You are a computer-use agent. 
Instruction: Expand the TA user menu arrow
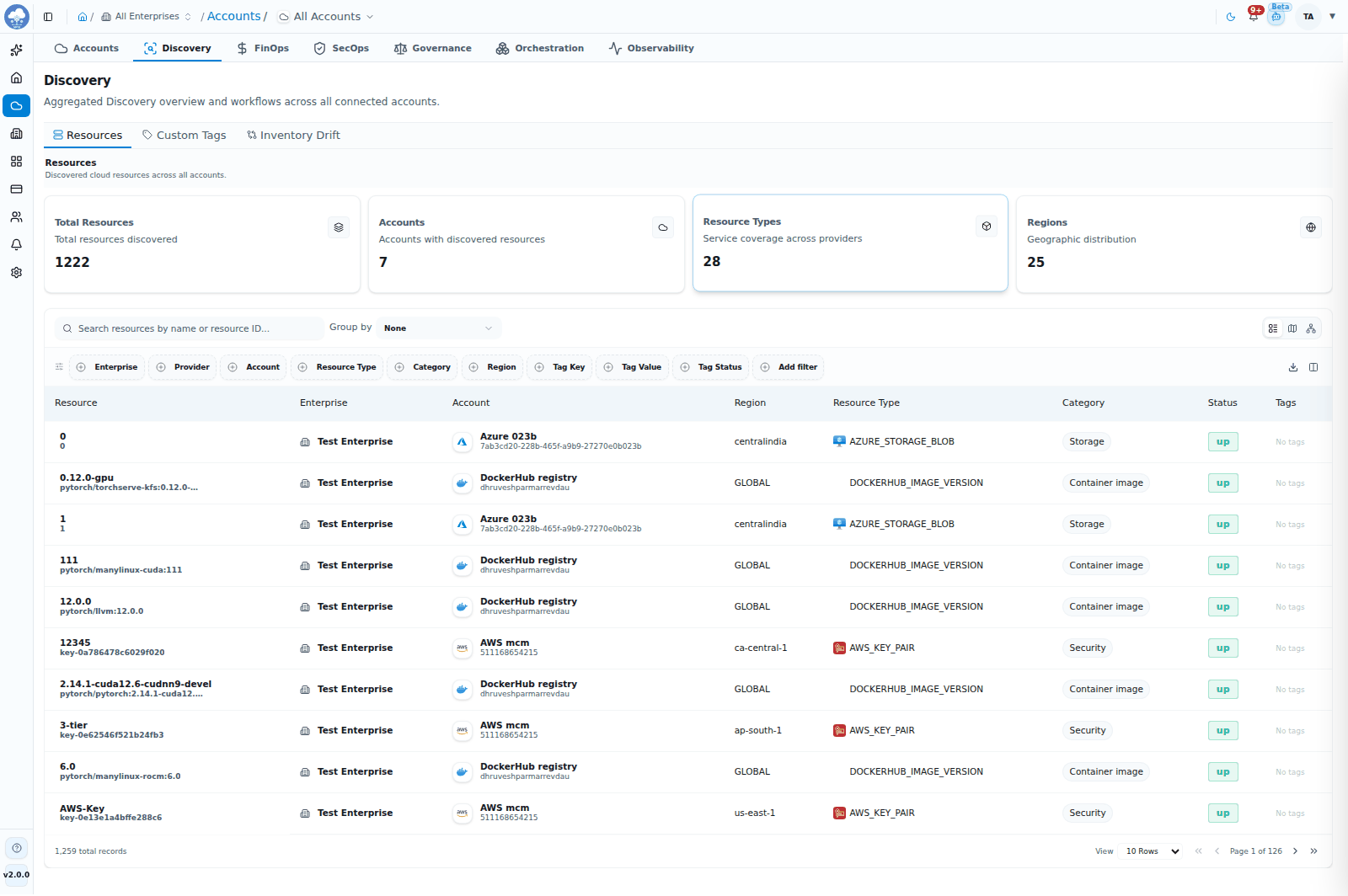pyautogui.click(x=1332, y=17)
